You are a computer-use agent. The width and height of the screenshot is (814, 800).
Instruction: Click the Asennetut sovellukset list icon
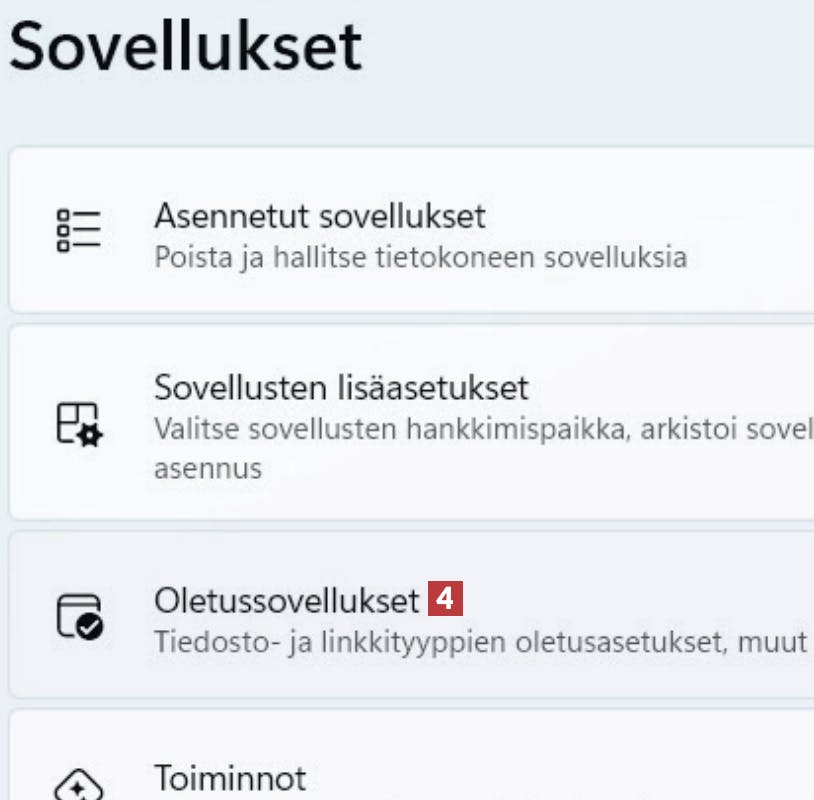coord(79,230)
